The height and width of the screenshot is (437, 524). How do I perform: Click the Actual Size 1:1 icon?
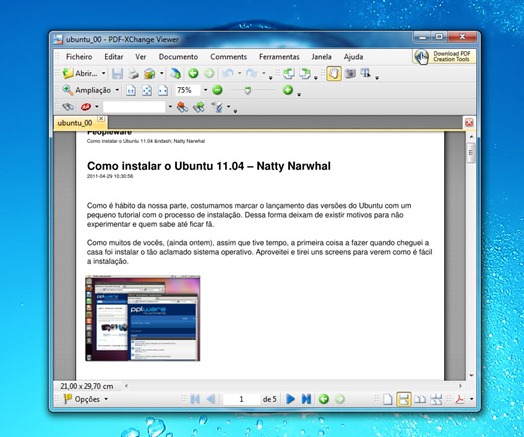click(131, 90)
